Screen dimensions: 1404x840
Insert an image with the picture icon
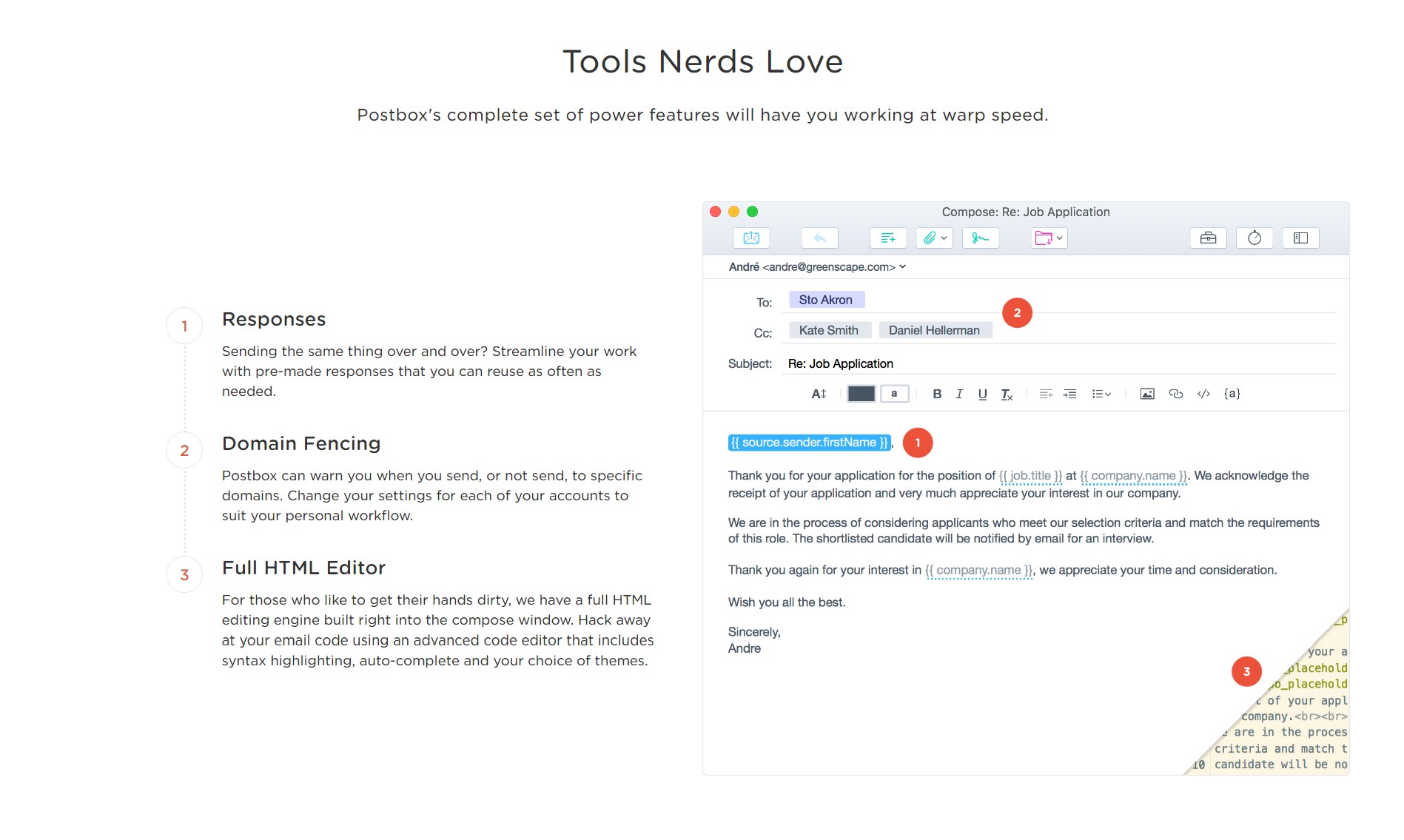(x=1146, y=394)
